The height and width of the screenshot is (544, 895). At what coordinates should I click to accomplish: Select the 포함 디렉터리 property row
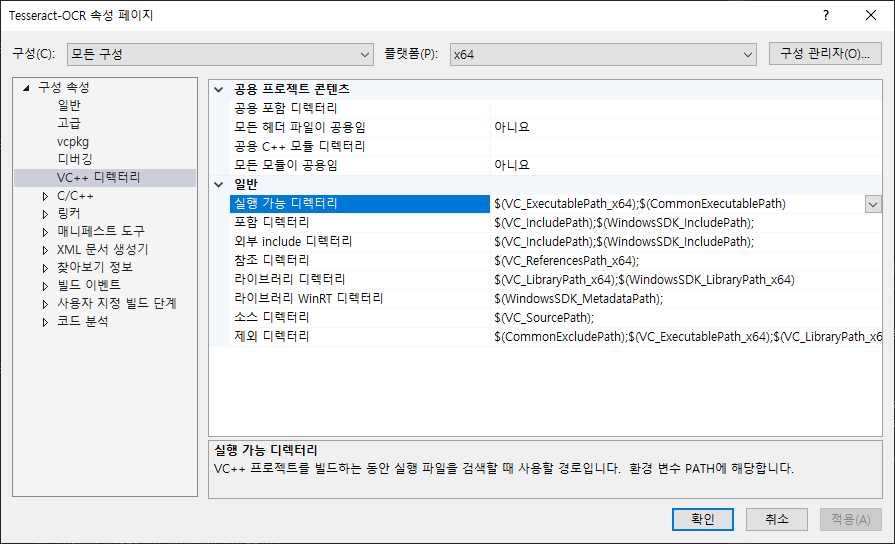pyautogui.click(x=360, y=223)
